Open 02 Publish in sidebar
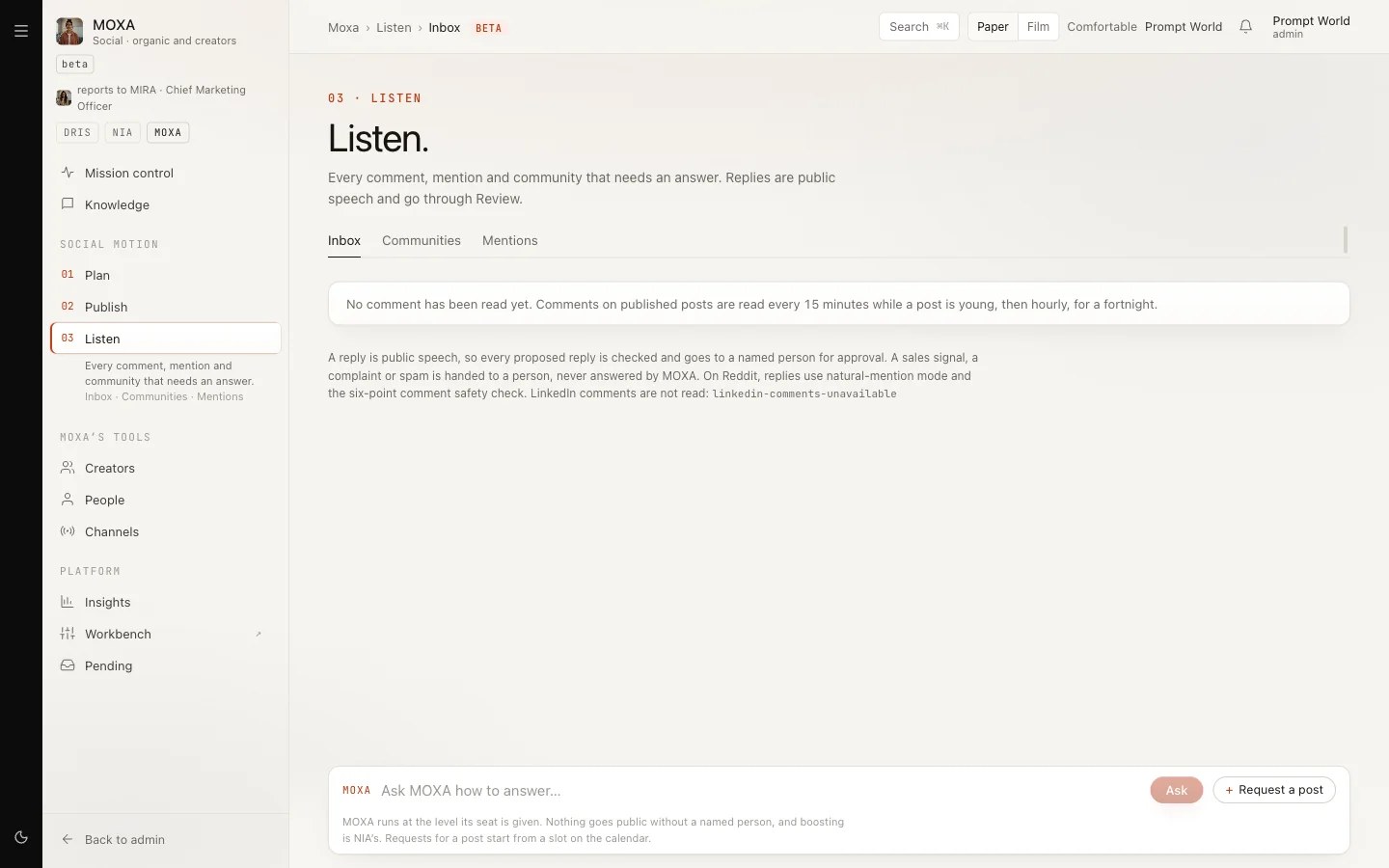This screenshot has width=1389, height=868. coord(166,307)
